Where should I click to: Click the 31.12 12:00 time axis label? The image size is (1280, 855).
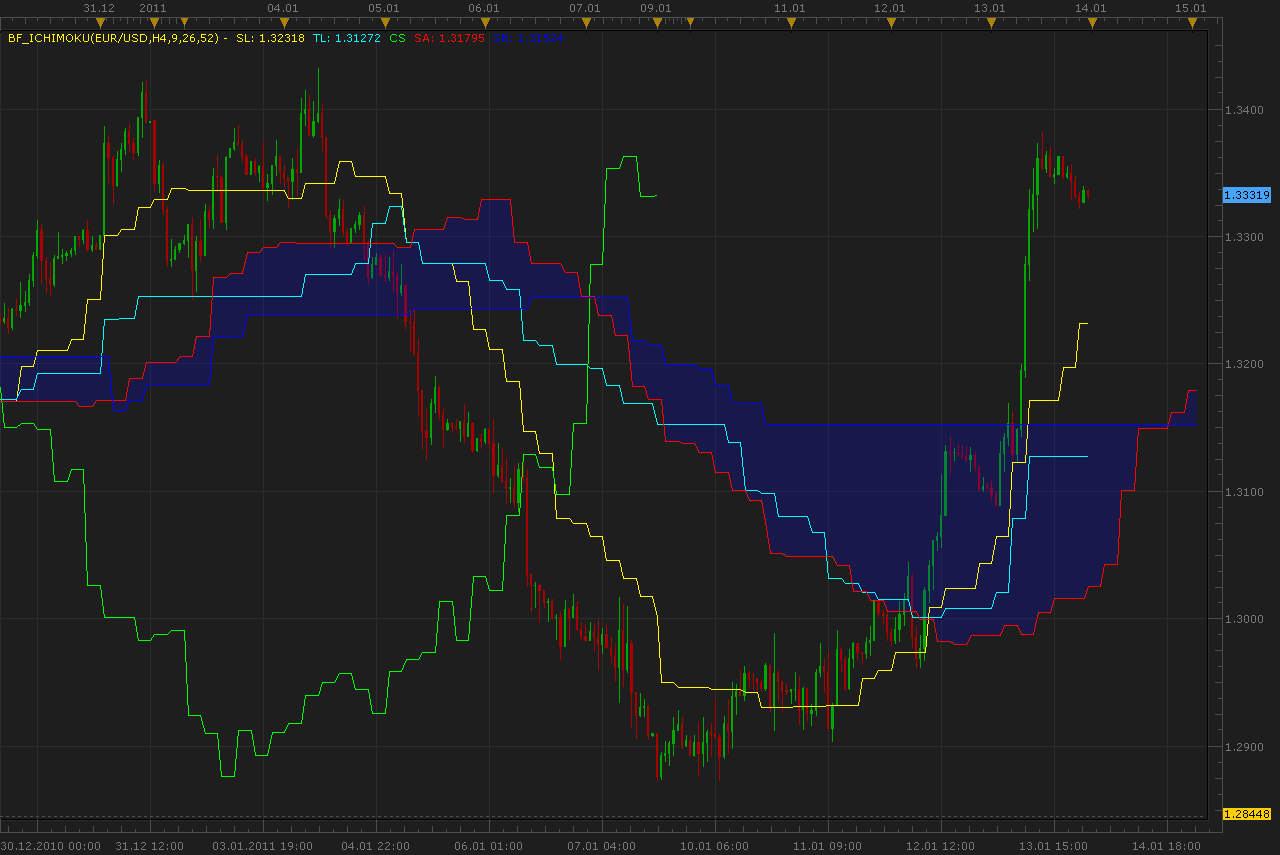pos(149,845)
